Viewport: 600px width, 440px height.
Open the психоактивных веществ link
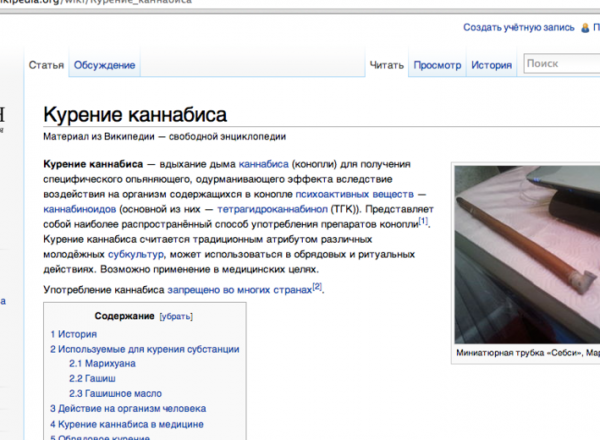355,194
